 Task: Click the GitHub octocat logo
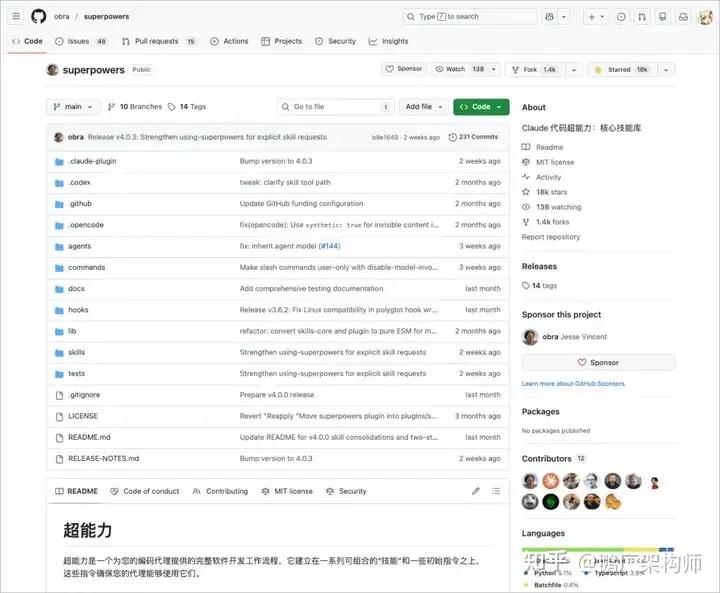coord(39,17)
